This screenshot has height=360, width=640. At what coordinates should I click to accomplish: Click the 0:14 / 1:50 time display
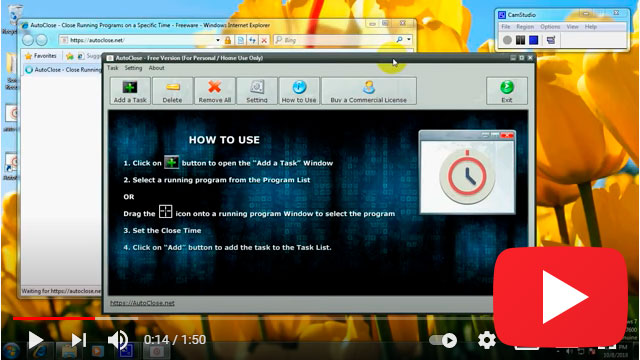click(x=175, y=340)
